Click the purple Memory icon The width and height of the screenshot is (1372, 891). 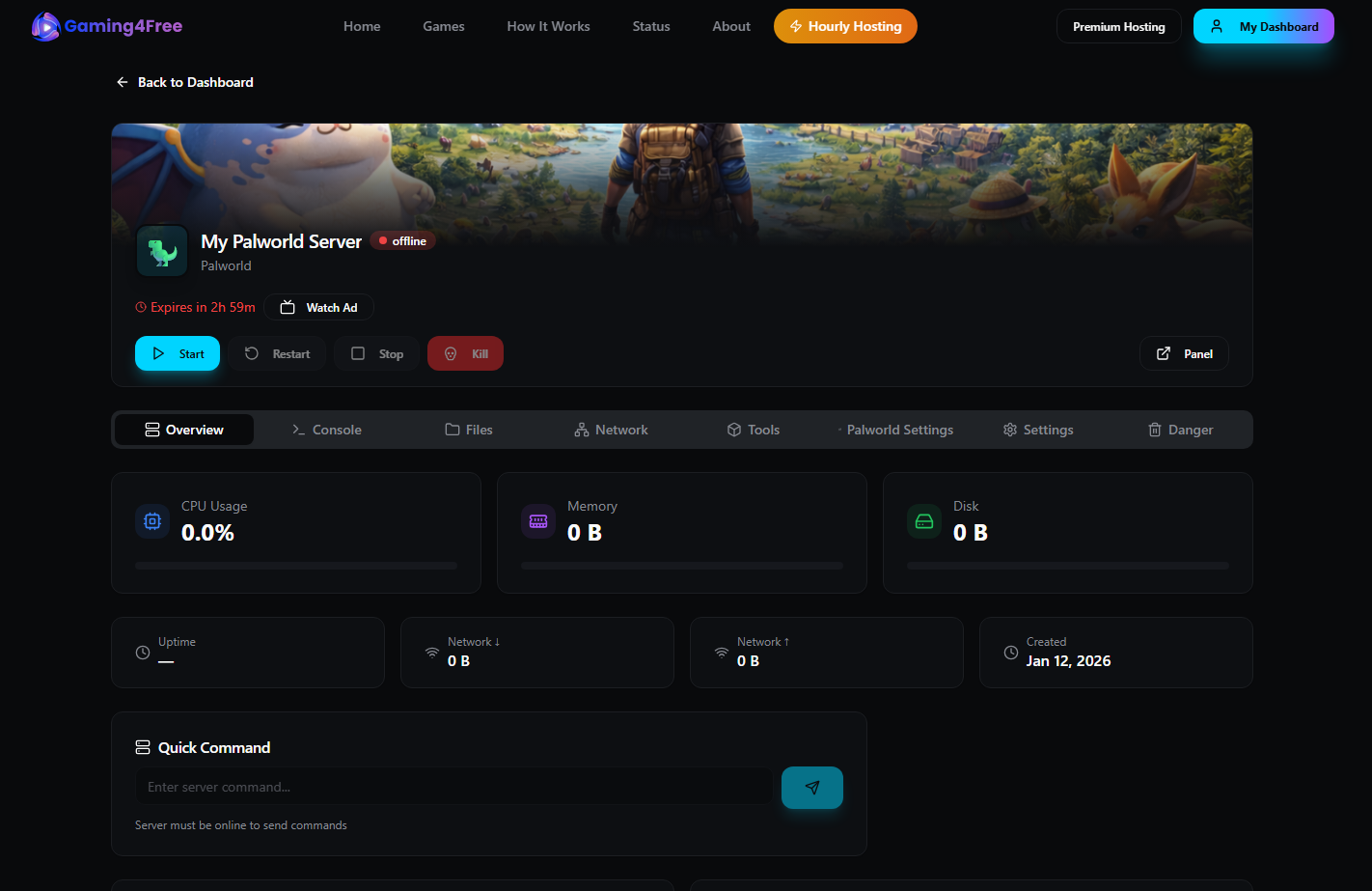(538, 521)
